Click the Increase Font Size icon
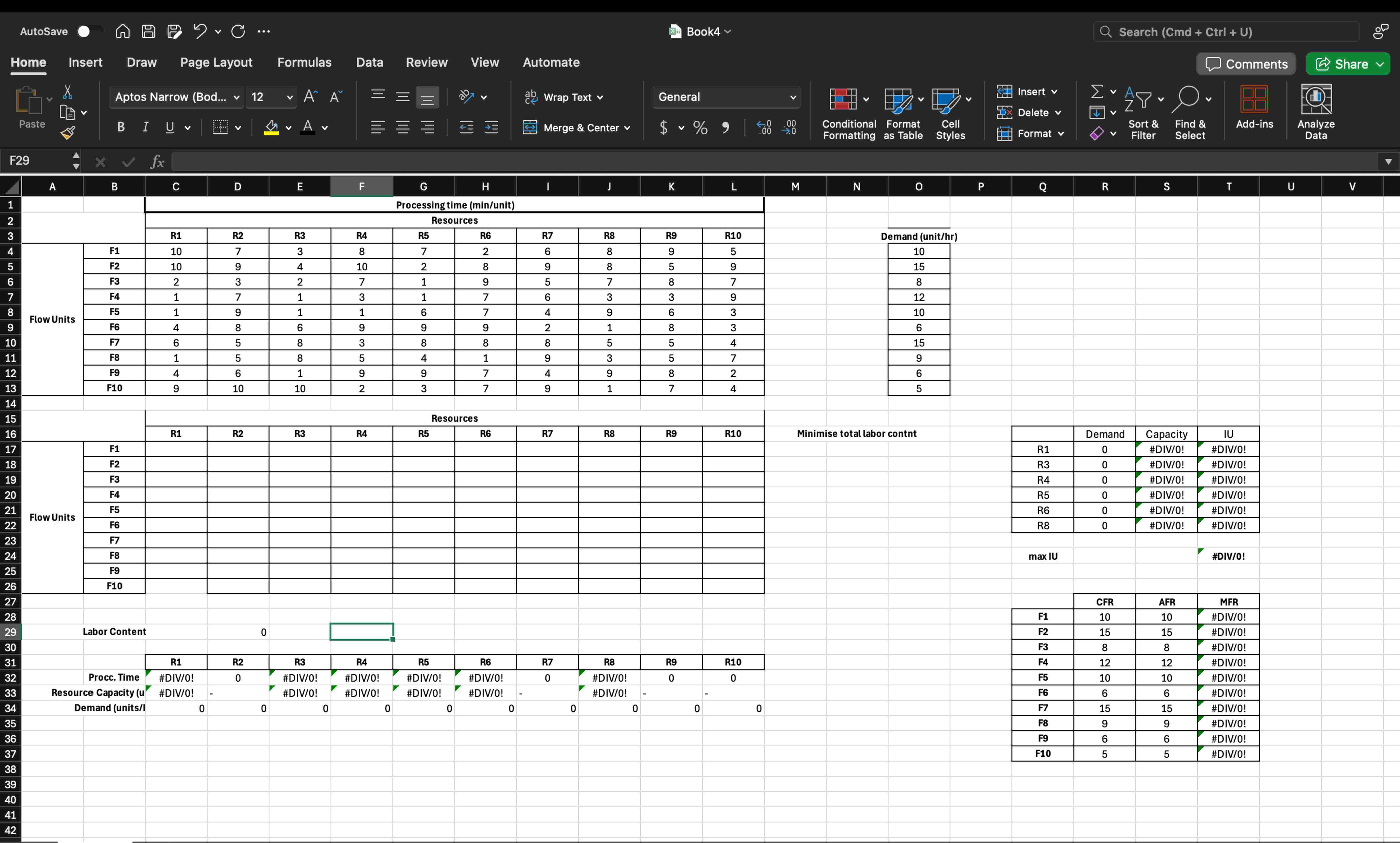 [x=310, y=97]
